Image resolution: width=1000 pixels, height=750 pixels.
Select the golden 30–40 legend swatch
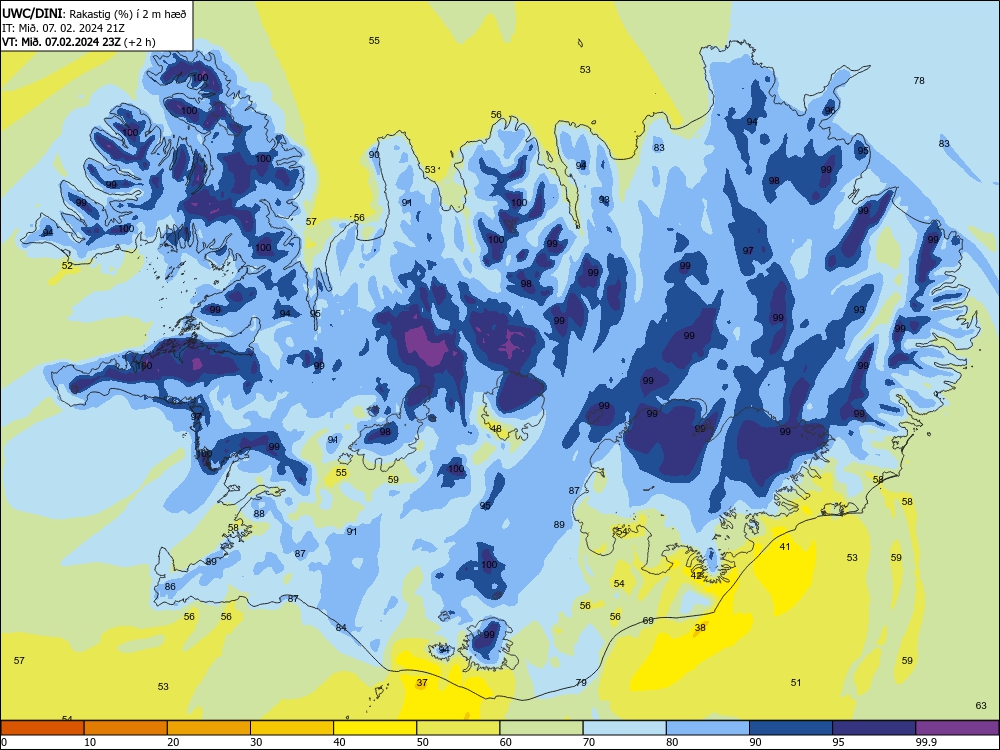point(292,728)
